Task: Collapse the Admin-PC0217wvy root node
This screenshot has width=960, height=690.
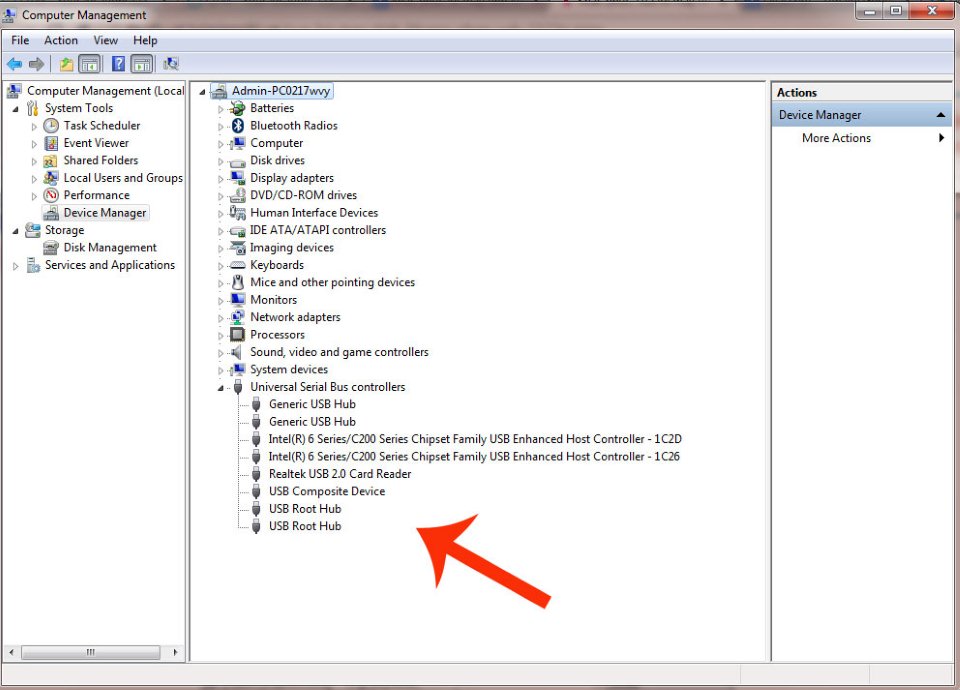Action: (x=202, y=92)
